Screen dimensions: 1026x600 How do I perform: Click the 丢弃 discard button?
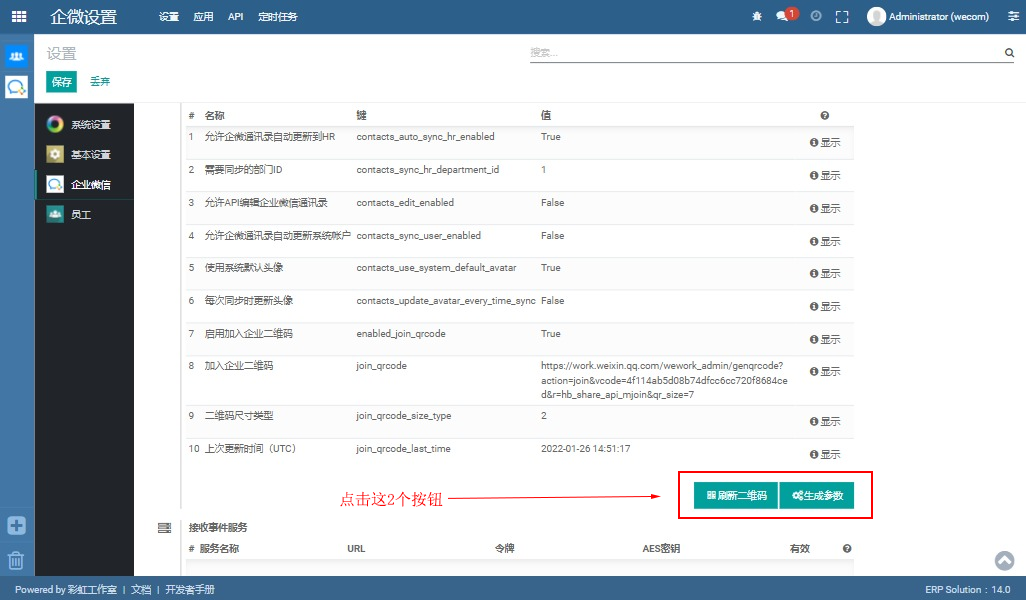point(100,81)
